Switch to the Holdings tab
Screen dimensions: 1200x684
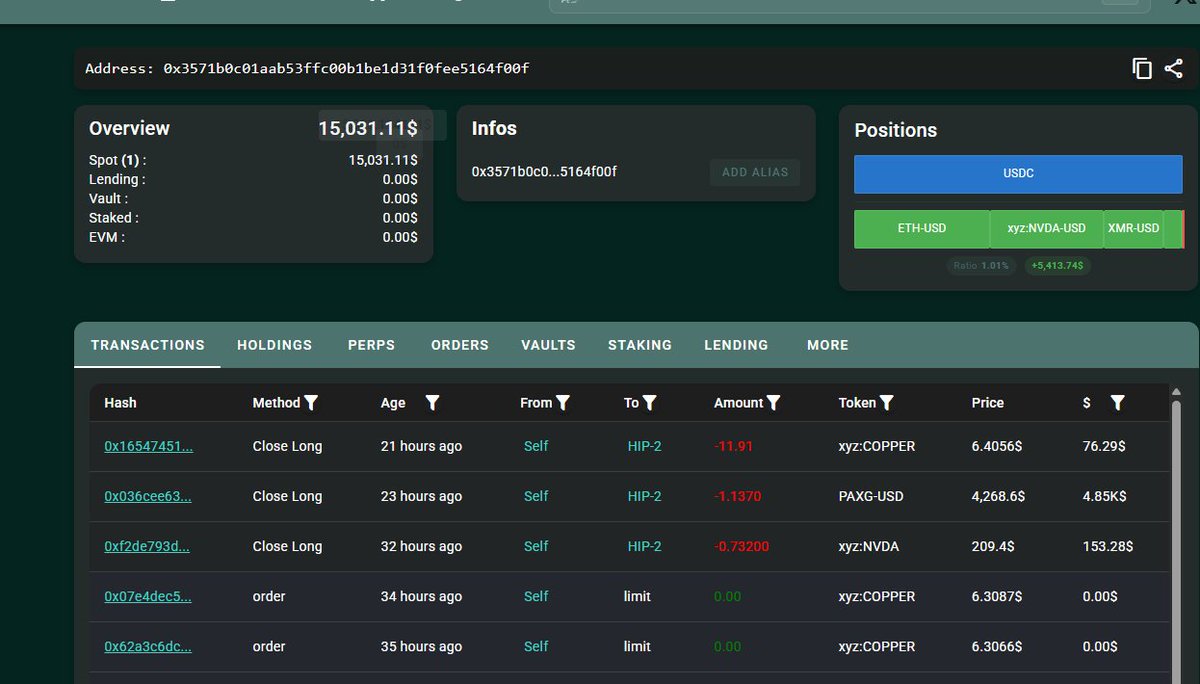point(275,345)
